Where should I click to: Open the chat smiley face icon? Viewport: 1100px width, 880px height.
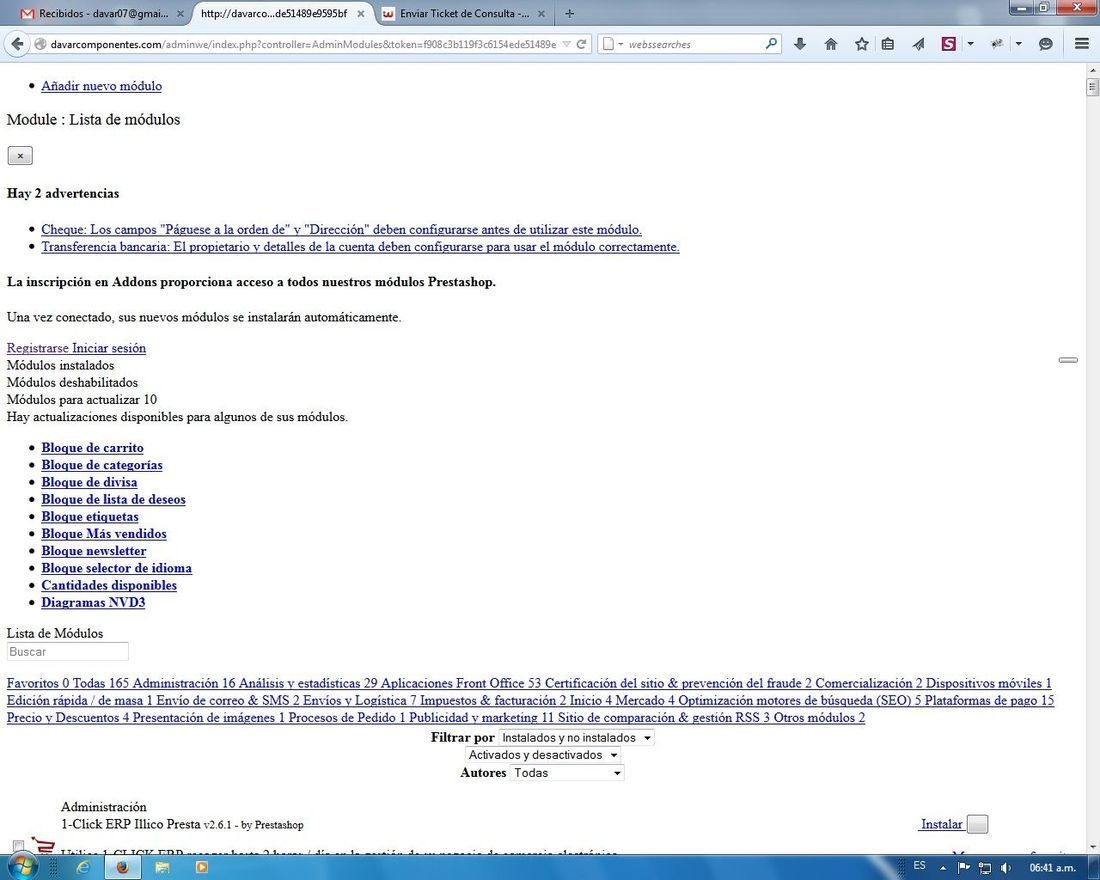(1045, 44)
